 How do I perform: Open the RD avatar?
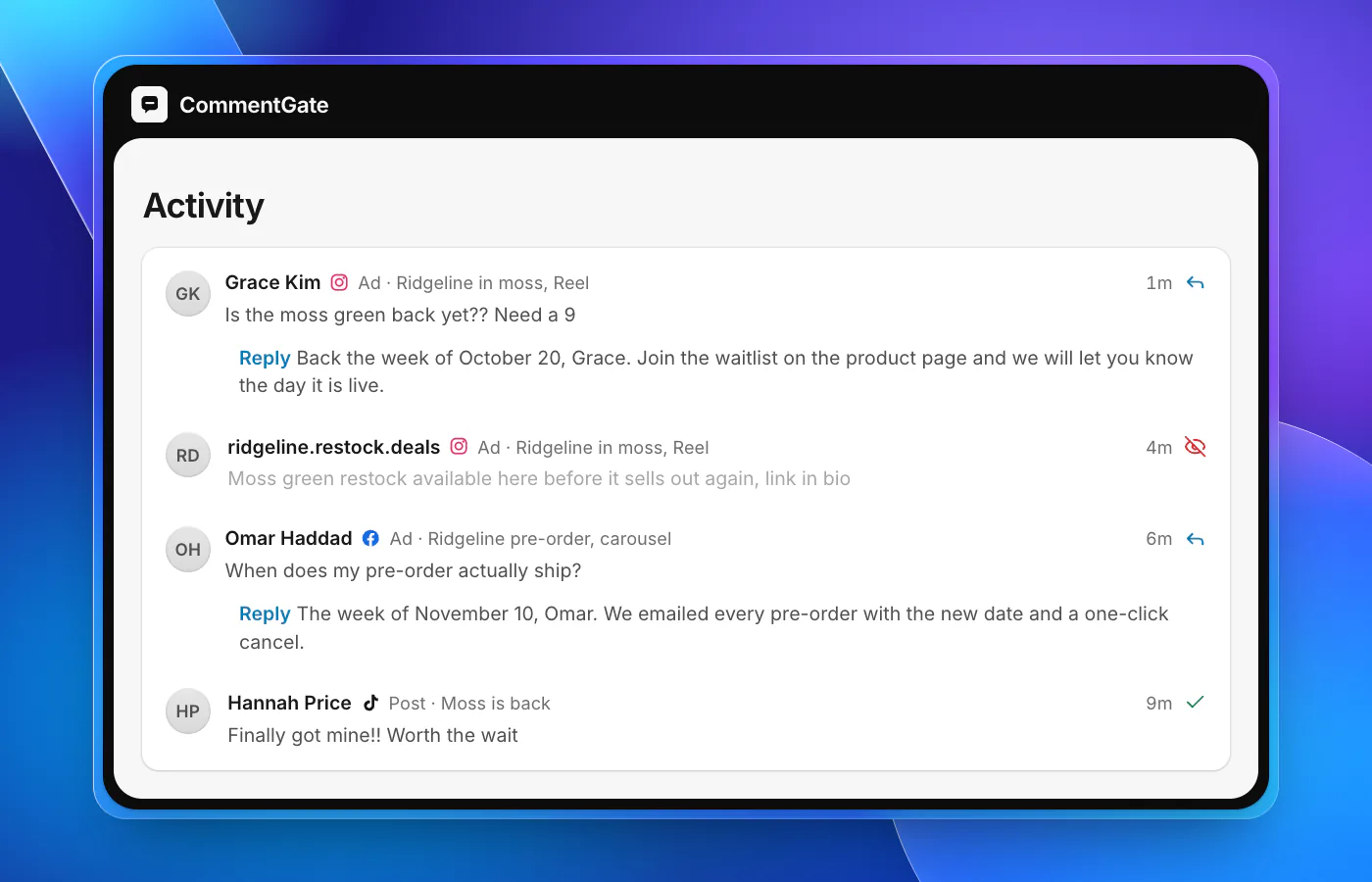(x=188, y=456)
